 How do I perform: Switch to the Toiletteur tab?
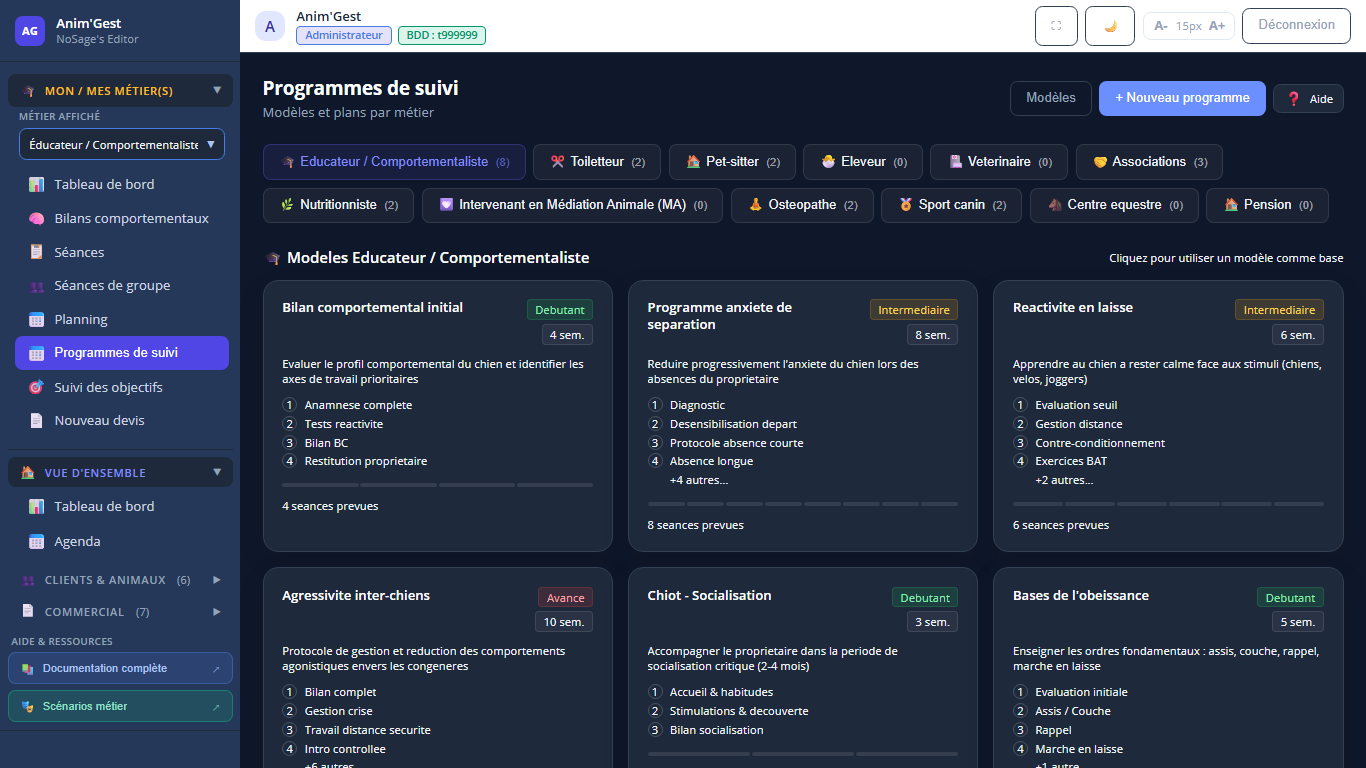[597, 162]
